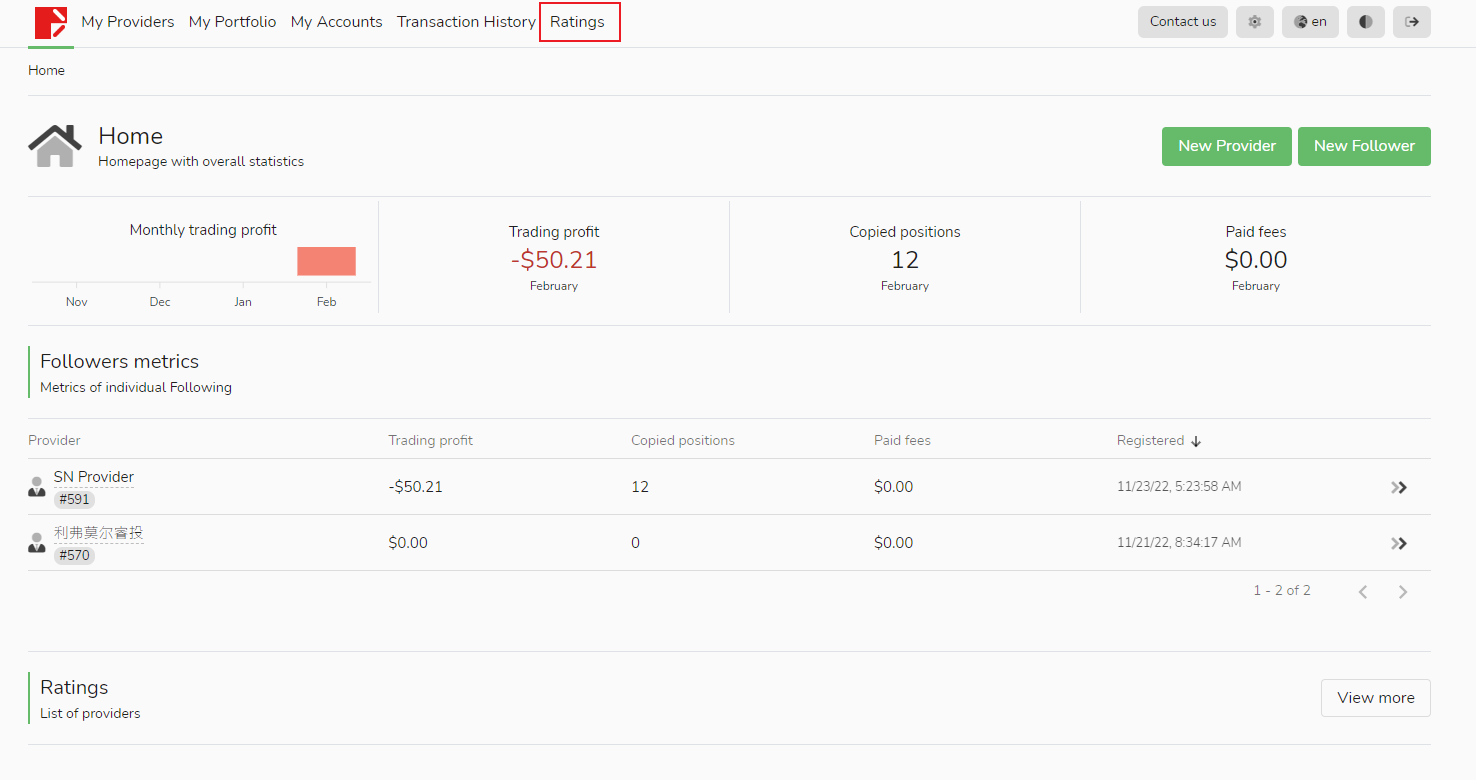Open the language selector 'en'

click(1310, 22)
